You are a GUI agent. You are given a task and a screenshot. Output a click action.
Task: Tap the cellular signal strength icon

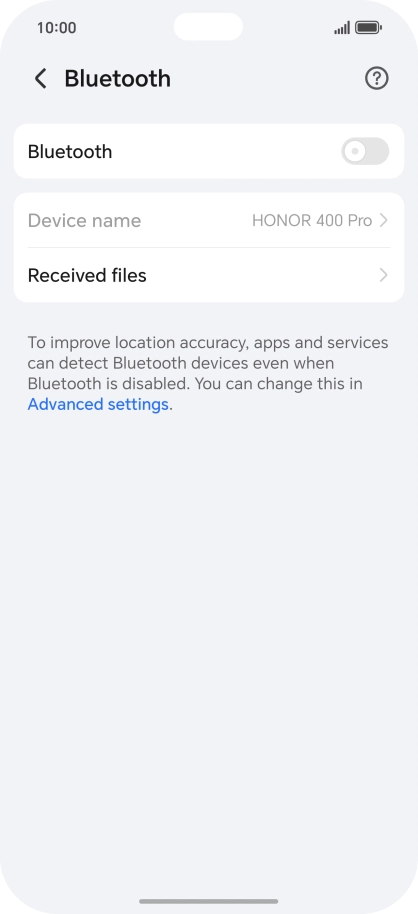coord(342,27)
